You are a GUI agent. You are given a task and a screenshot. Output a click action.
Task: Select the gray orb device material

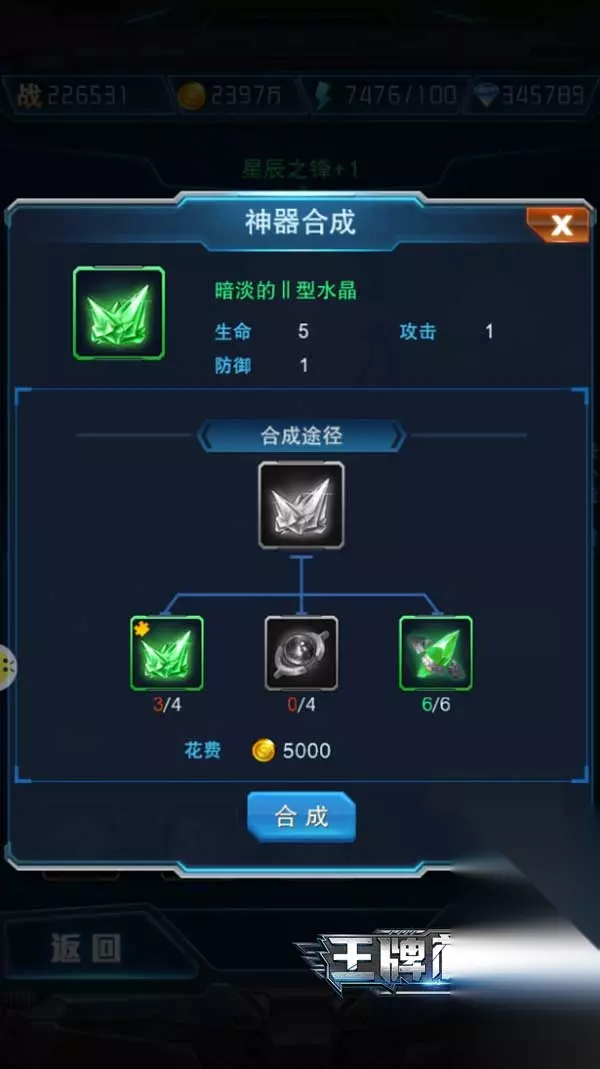point(301,653)
